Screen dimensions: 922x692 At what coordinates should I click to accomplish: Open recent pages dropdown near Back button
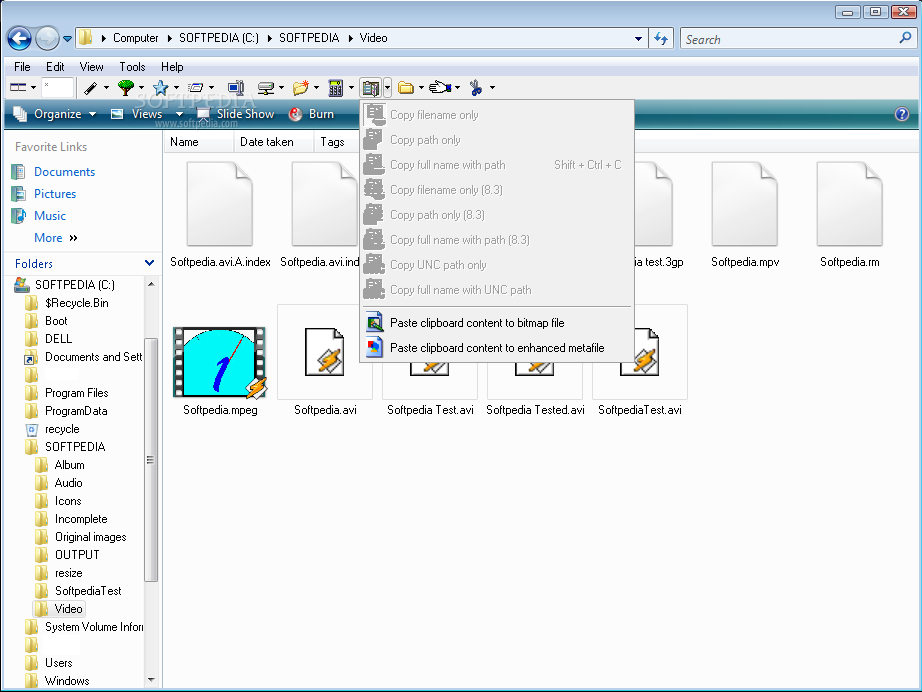(68, 39)
